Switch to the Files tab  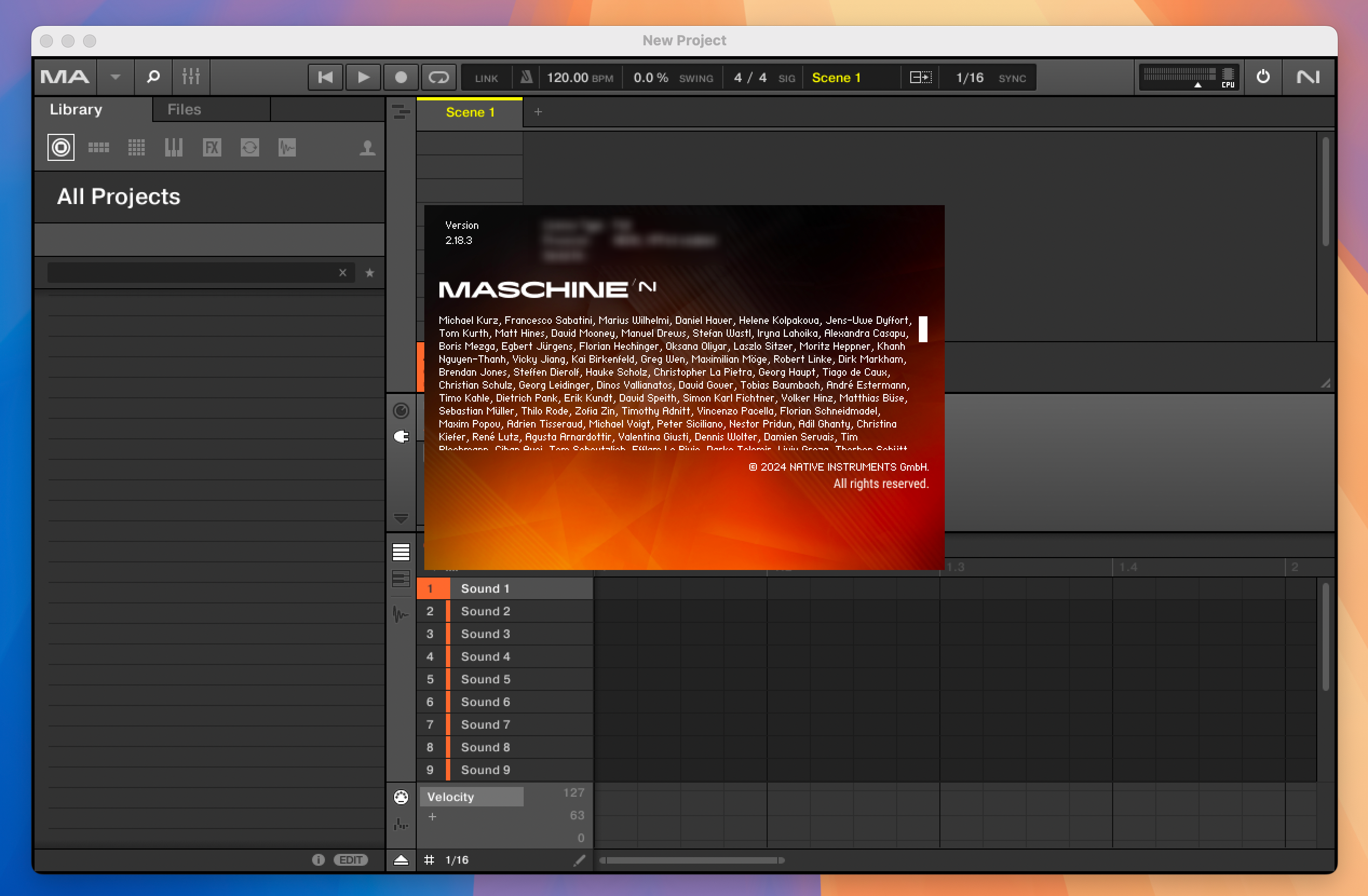point(211,109)
